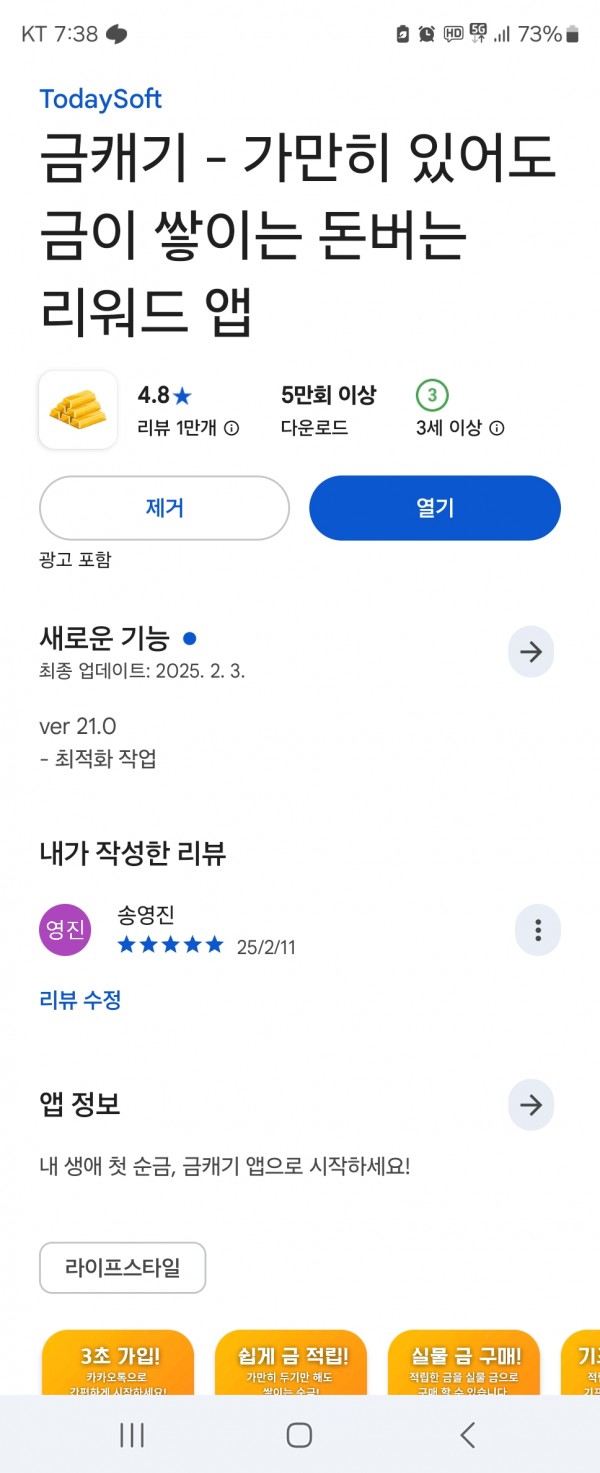The image size is (600, 1473).
Task: Open review count info icon
Action: pyautogui.click(x=232, y=428)
